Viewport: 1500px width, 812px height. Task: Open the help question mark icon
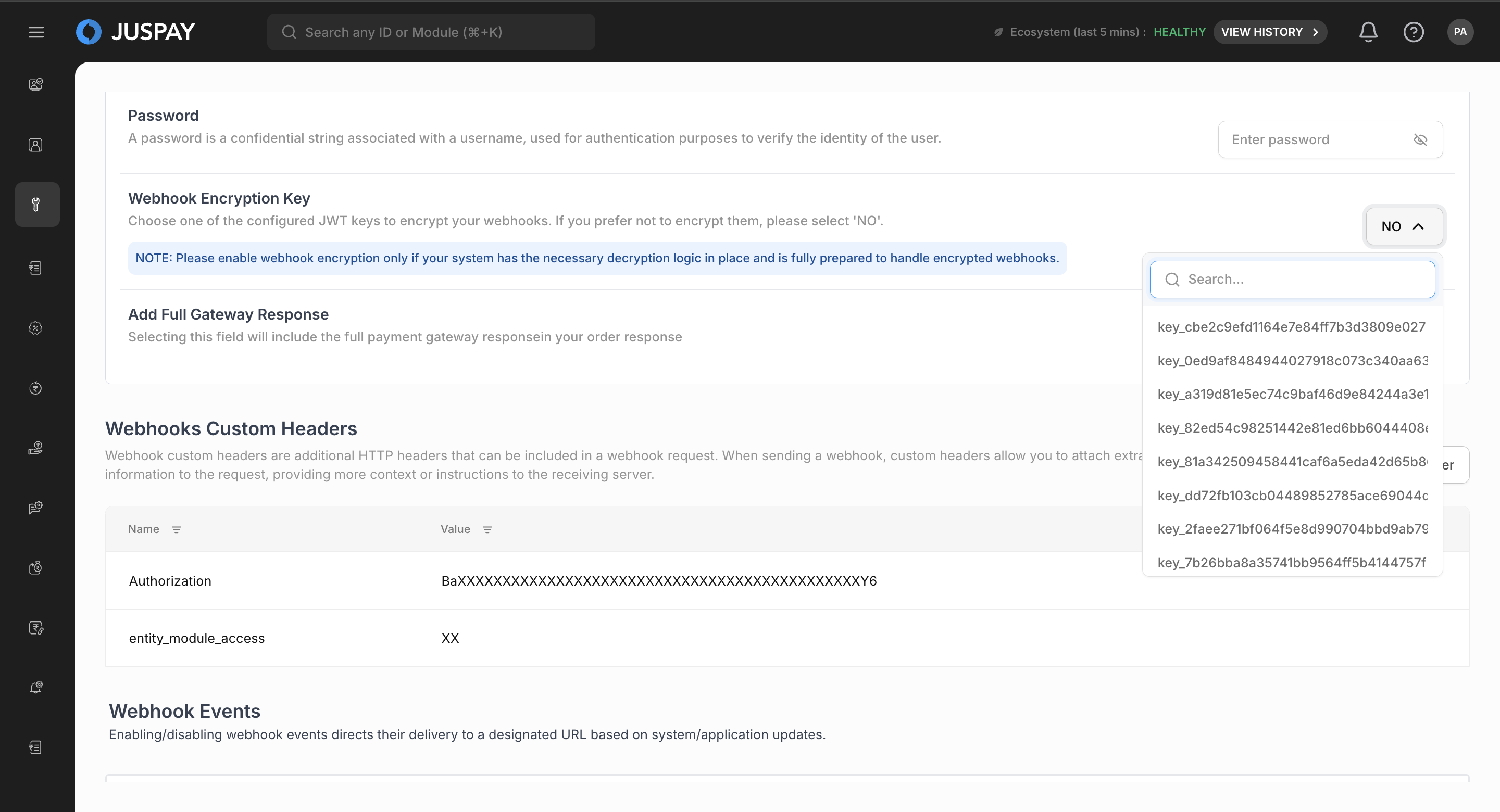1413,32
